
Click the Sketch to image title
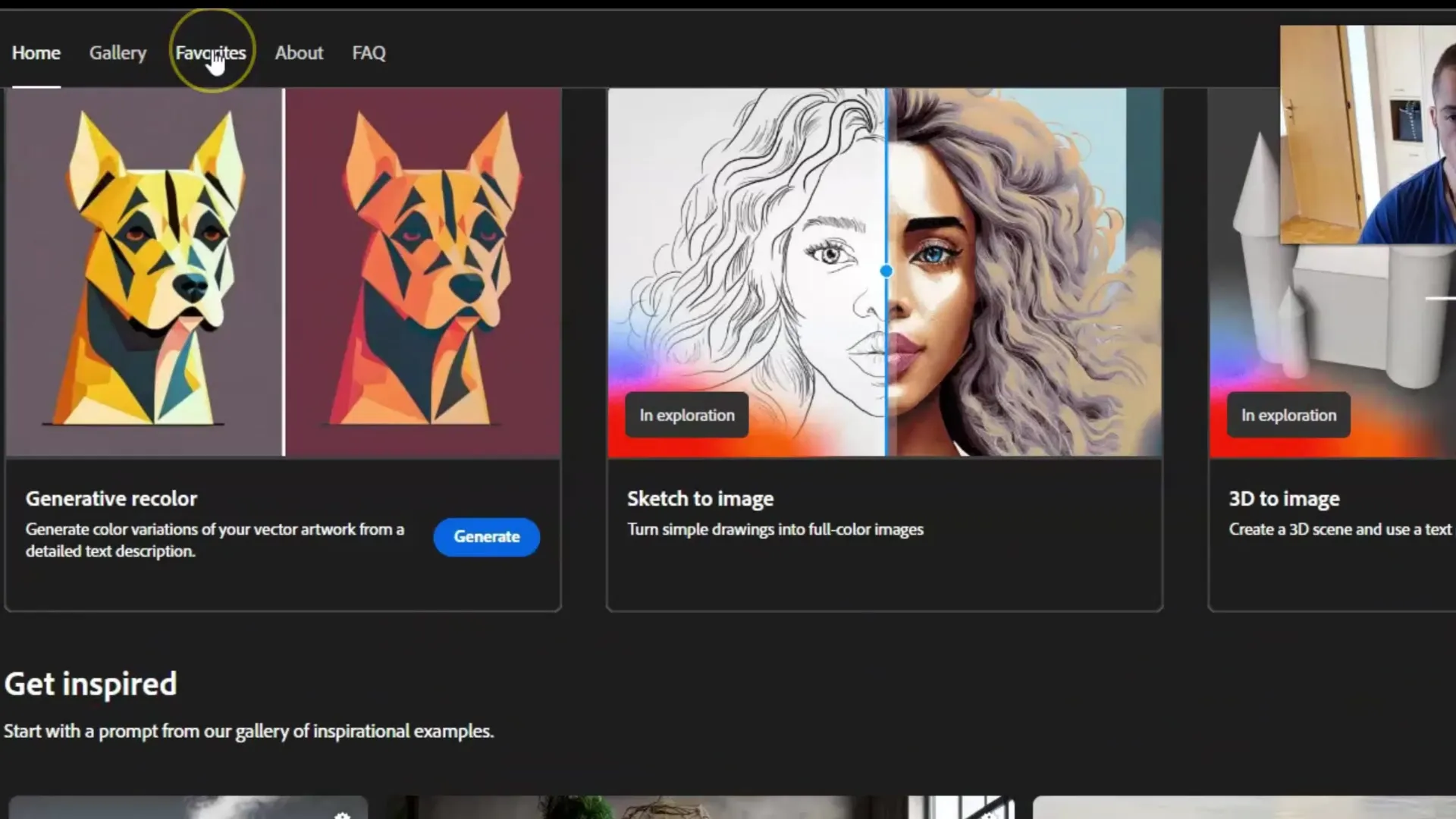pyautogui.click(x=701, y=499)
